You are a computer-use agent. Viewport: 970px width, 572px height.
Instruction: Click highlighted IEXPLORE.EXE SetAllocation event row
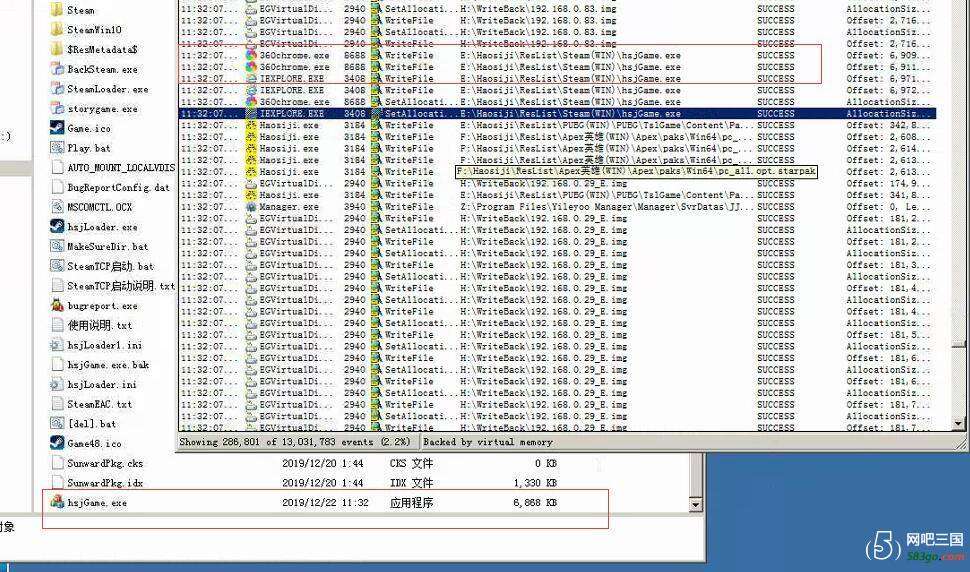[557, 114]
